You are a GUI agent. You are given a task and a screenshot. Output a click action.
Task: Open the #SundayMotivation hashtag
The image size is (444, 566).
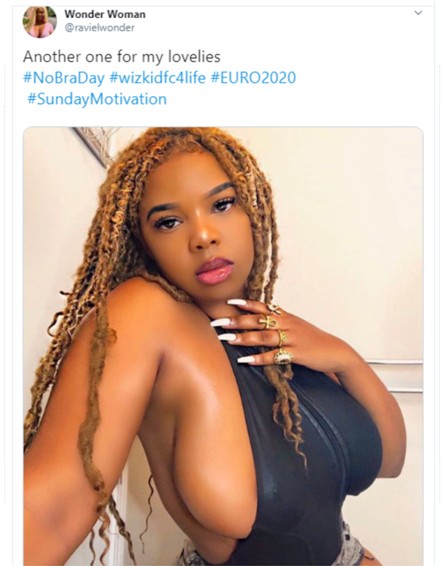coord(97,99)
